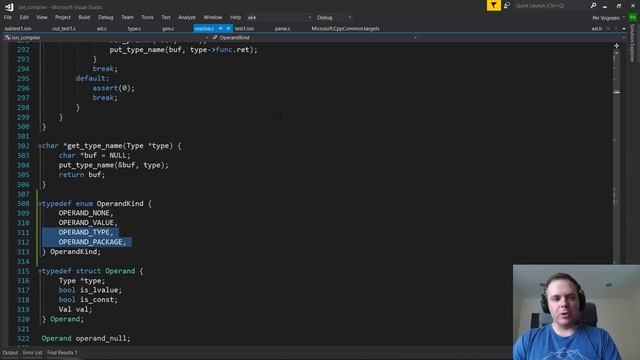Click the 'assert(0);' statement
Viewport: 640px width, 360px height.
tap(113, 88)
